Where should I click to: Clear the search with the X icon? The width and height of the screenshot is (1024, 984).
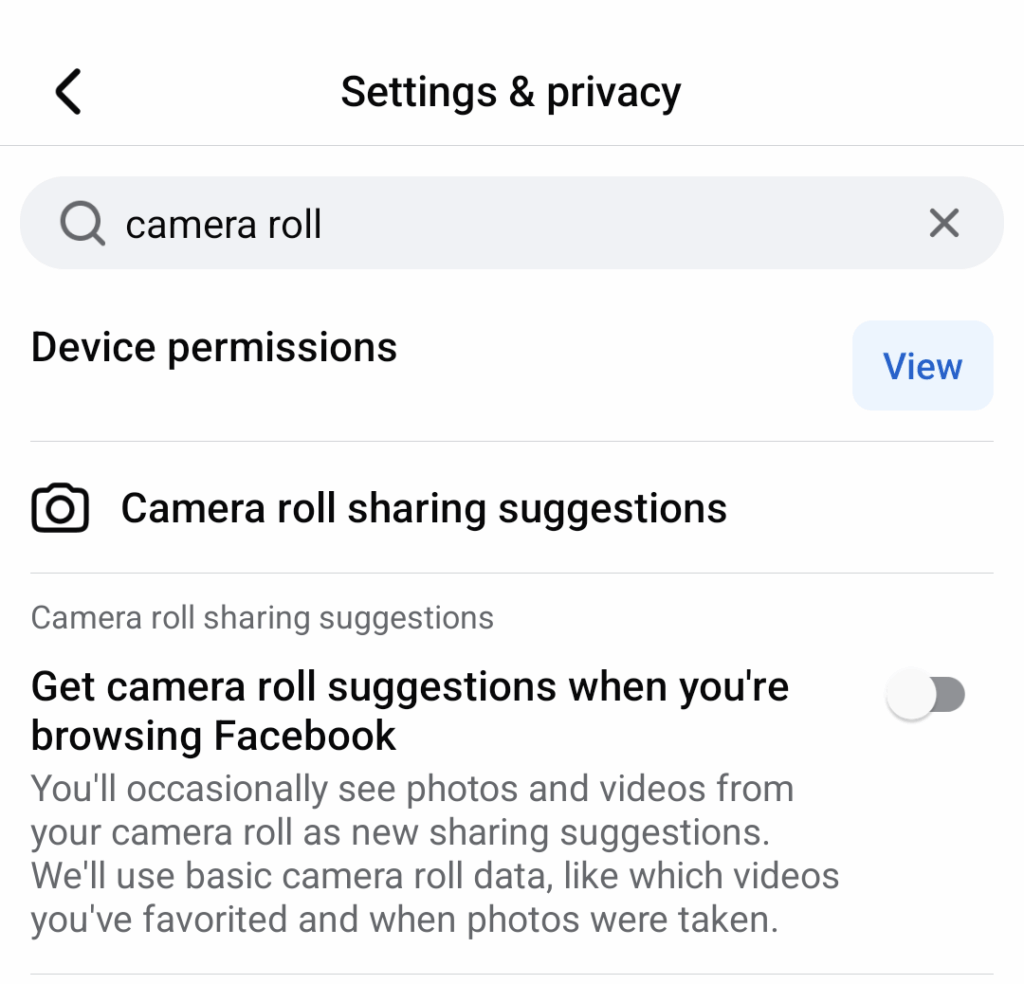(x=943, y=223)
